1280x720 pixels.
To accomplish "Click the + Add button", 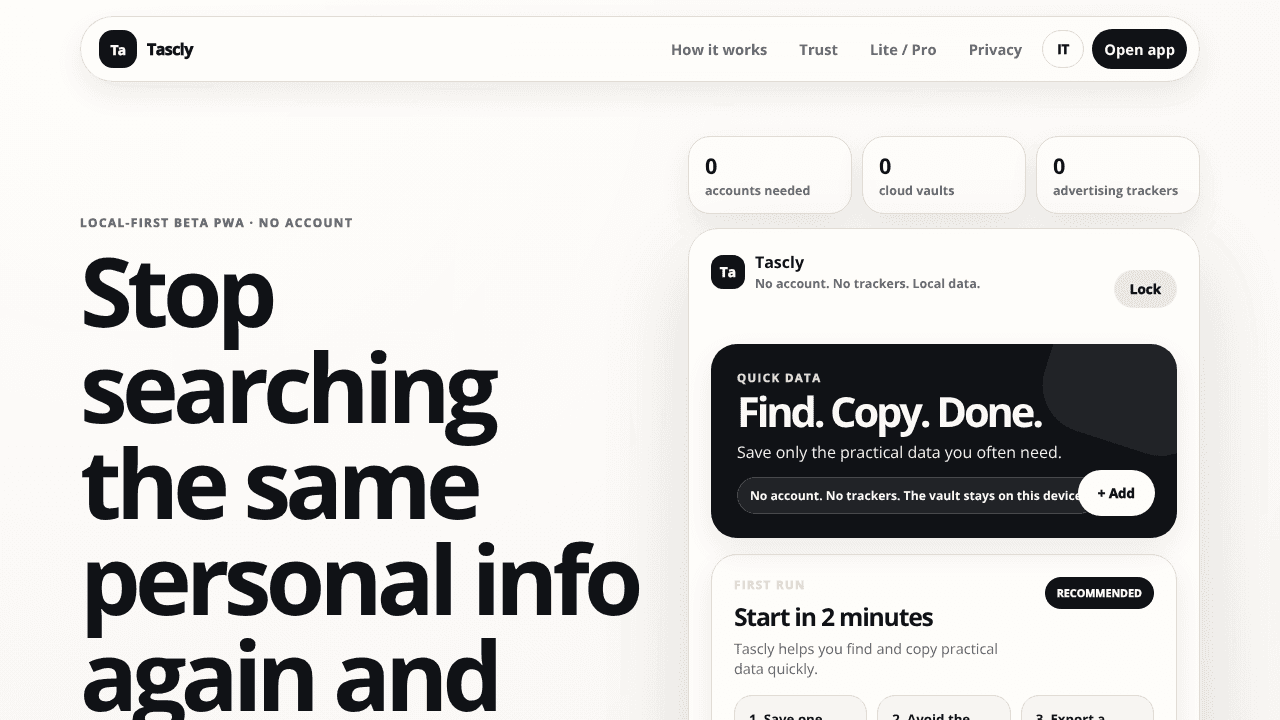I will pyautogui.click(x=1116, y=493).
